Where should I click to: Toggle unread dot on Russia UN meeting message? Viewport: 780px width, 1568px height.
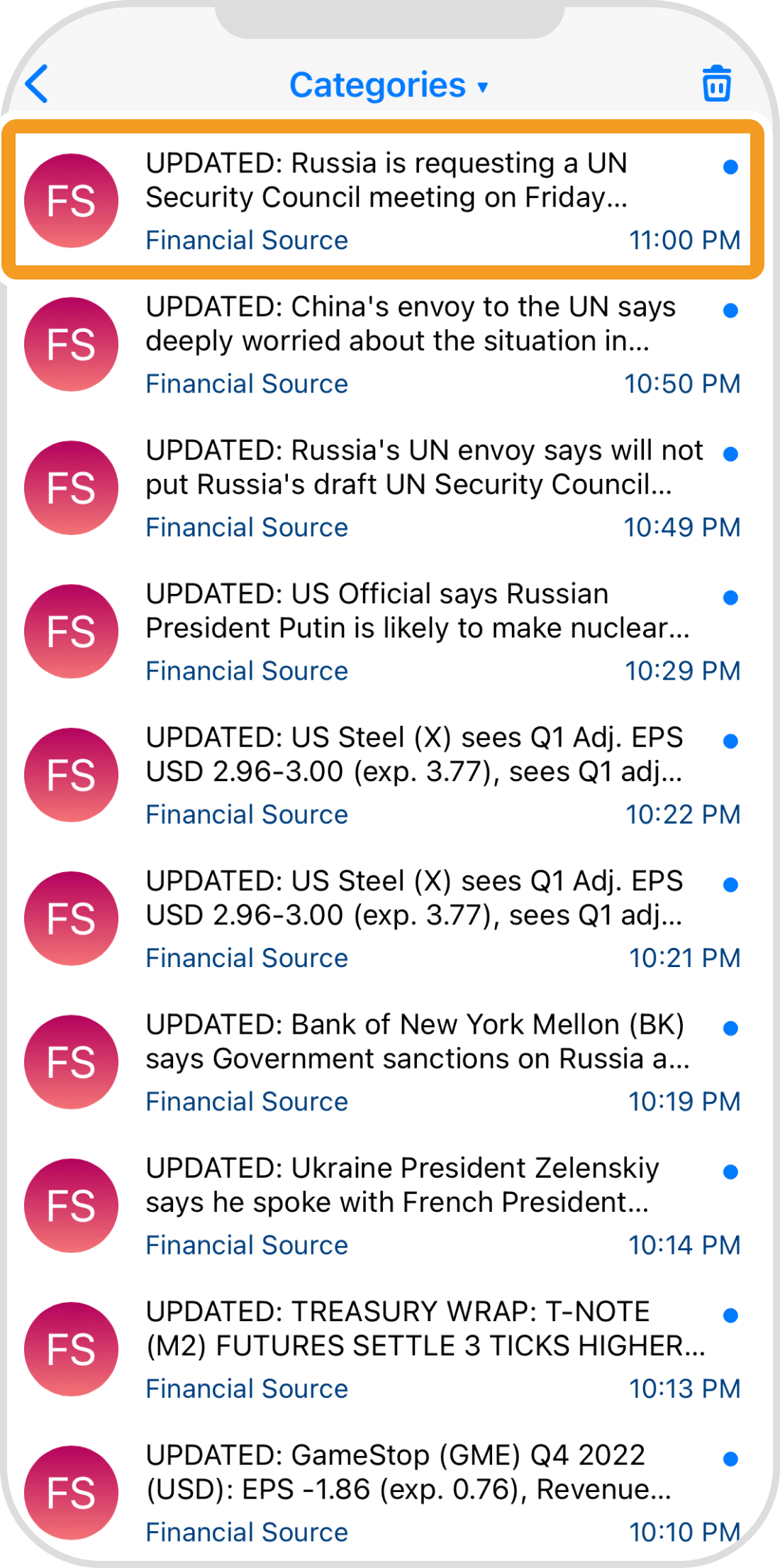[730, 167]
